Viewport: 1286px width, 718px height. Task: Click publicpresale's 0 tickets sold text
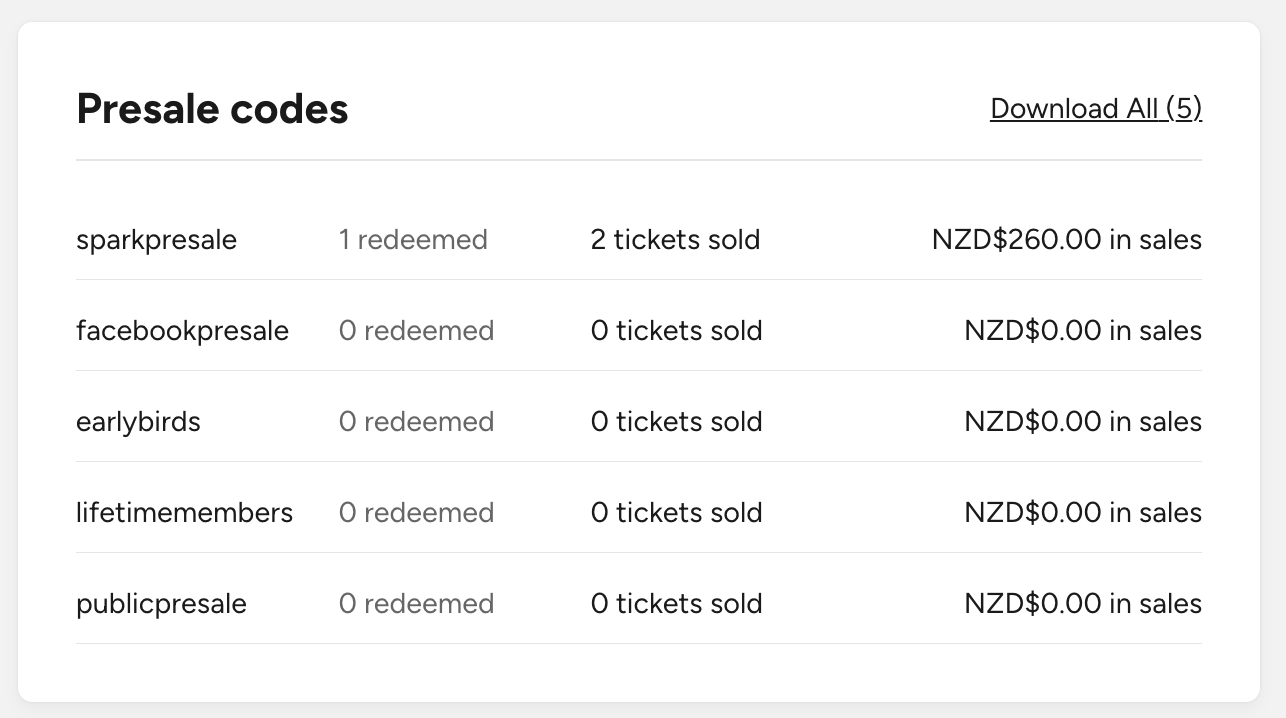click(676, 604)
